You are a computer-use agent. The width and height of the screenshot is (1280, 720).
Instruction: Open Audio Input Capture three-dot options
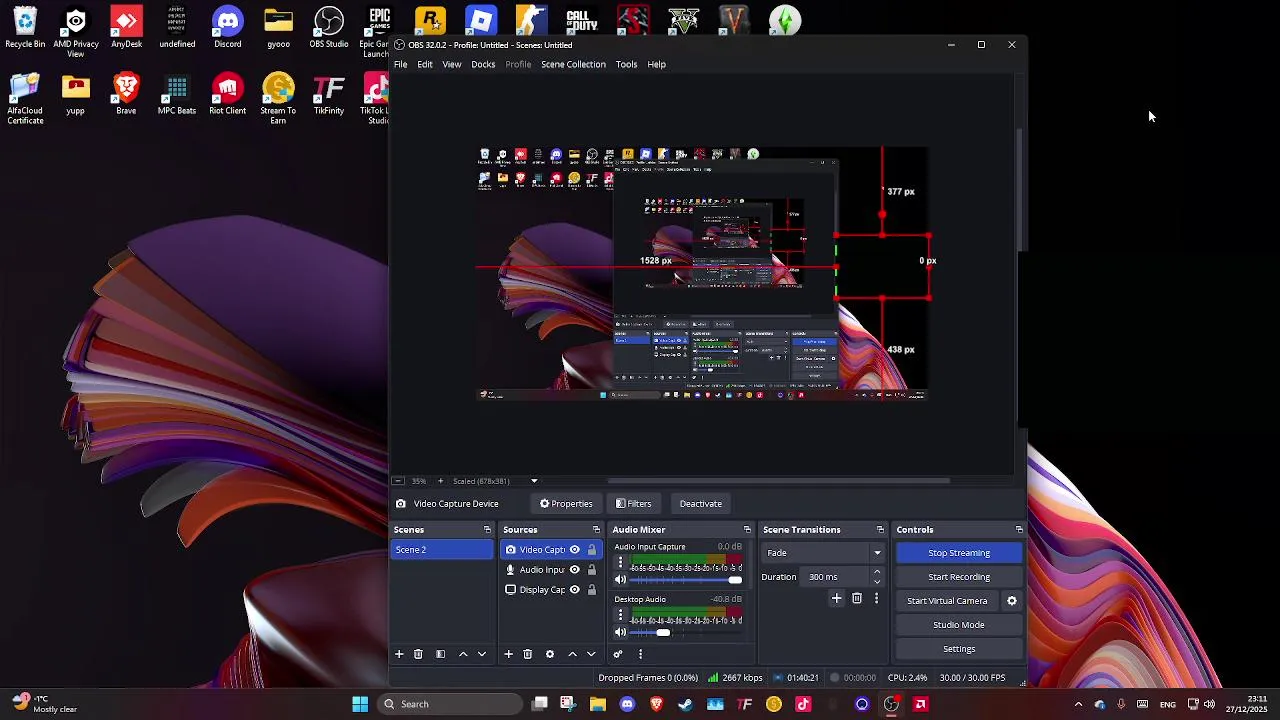click(x=620, y=562)
